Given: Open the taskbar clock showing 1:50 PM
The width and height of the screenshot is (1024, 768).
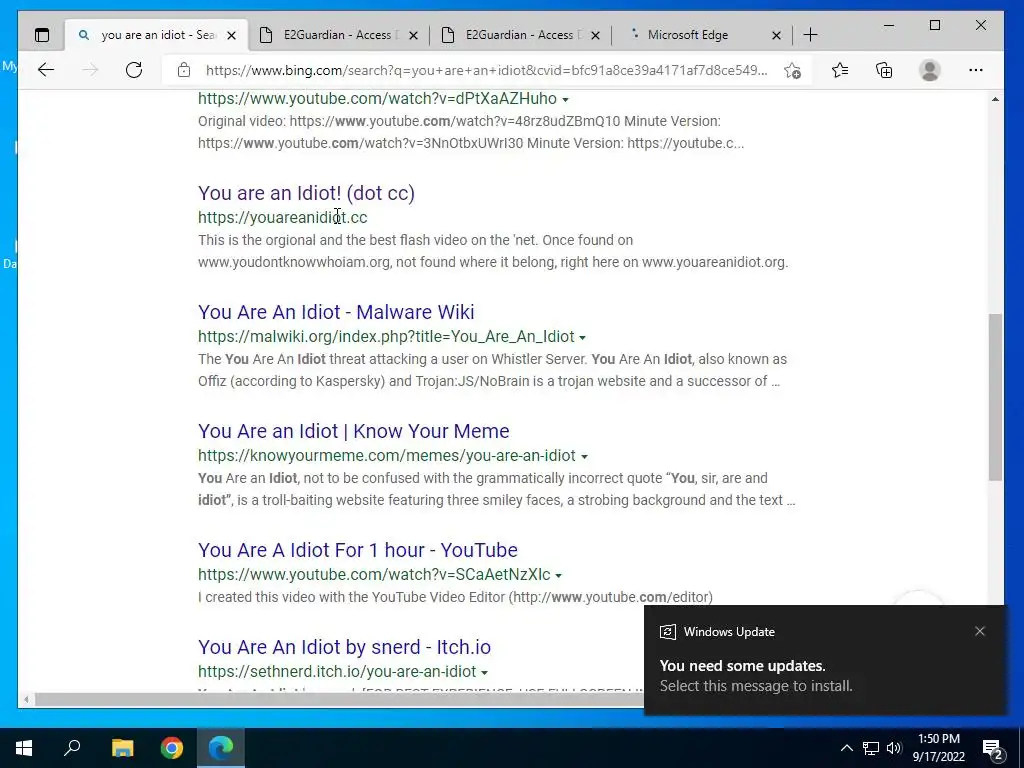Looking at the screenshot, I should coord(938,748).
